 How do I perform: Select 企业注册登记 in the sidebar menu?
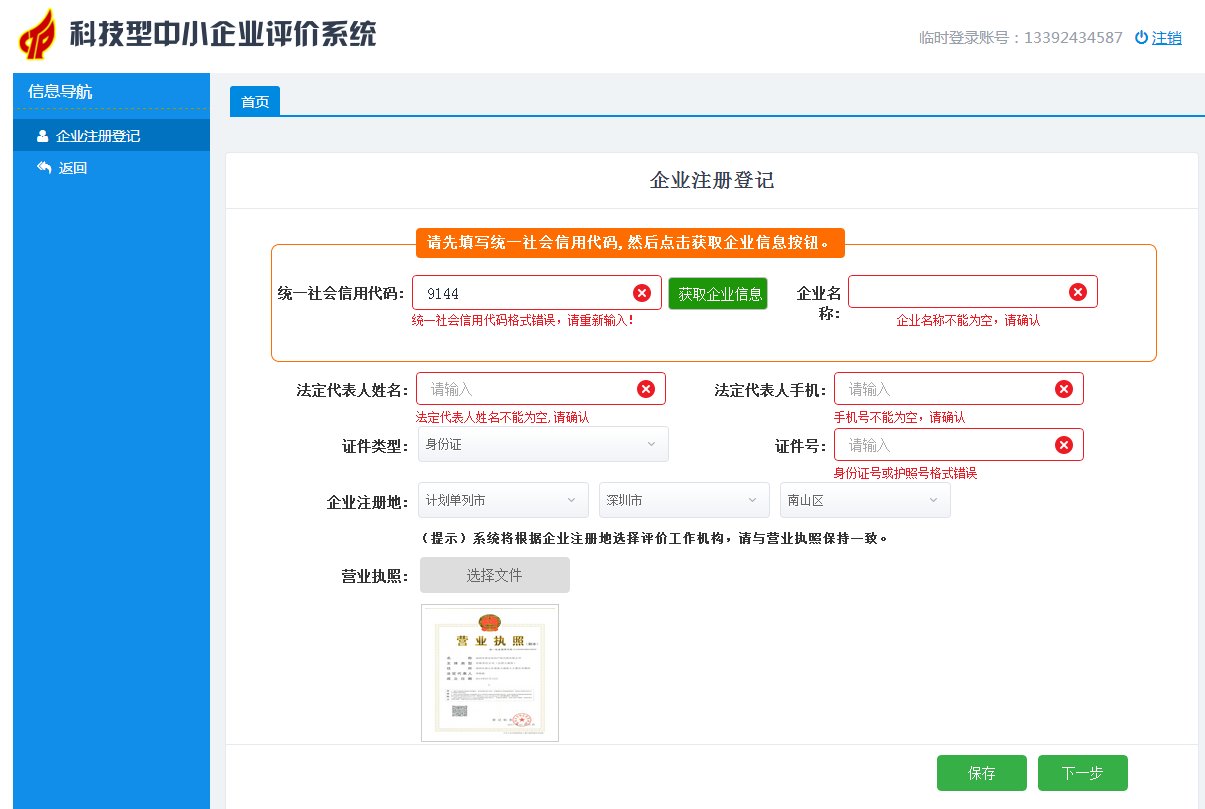[100, 134]
